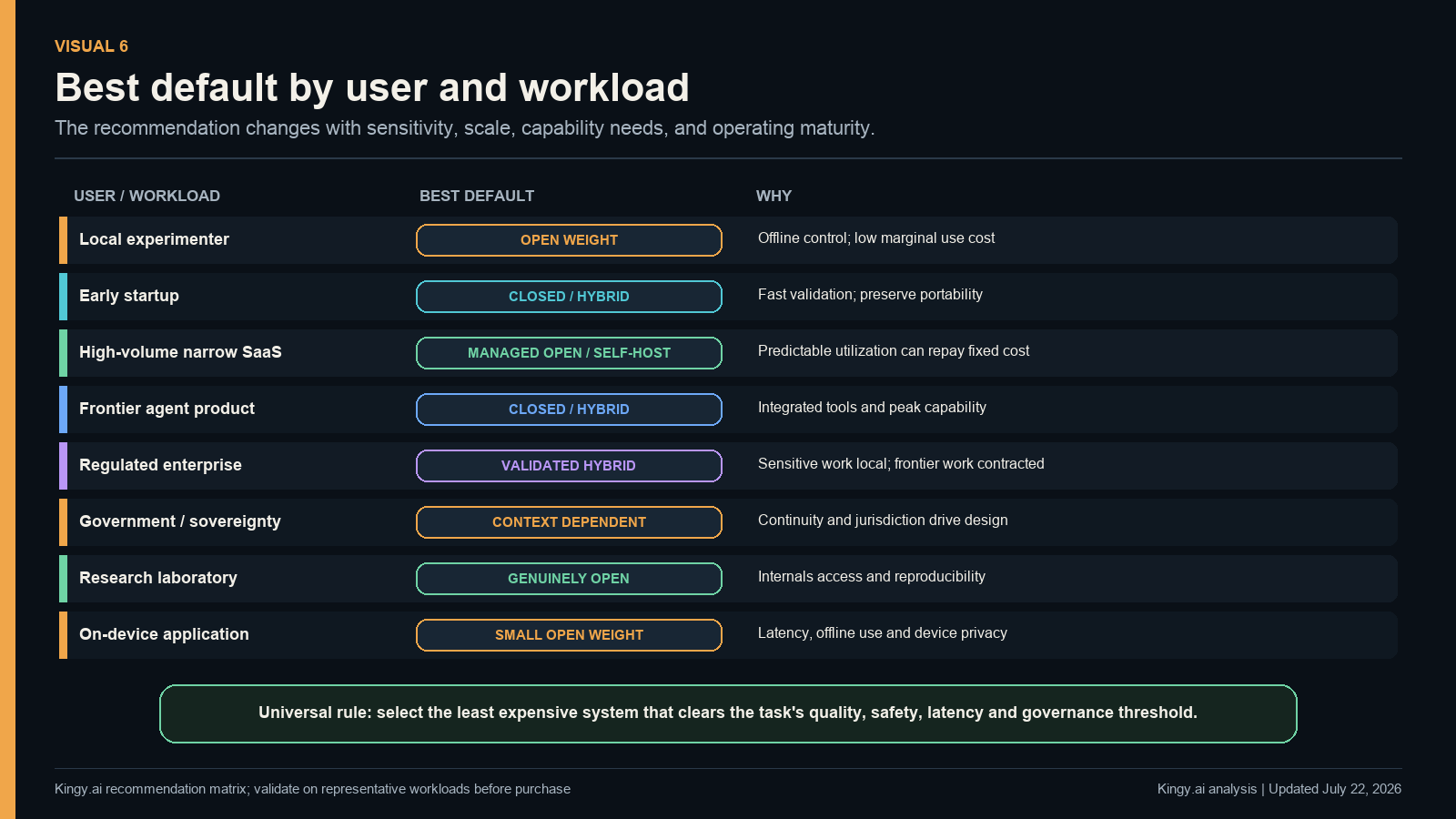Select the Frontier agent product label
Image resolution: width=1456 pixels, height=819 pixels.
pos(167,409)
